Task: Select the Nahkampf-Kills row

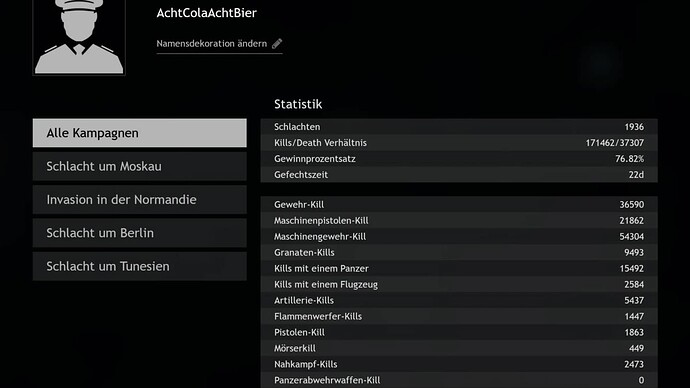Action: (x=459, y=364)
